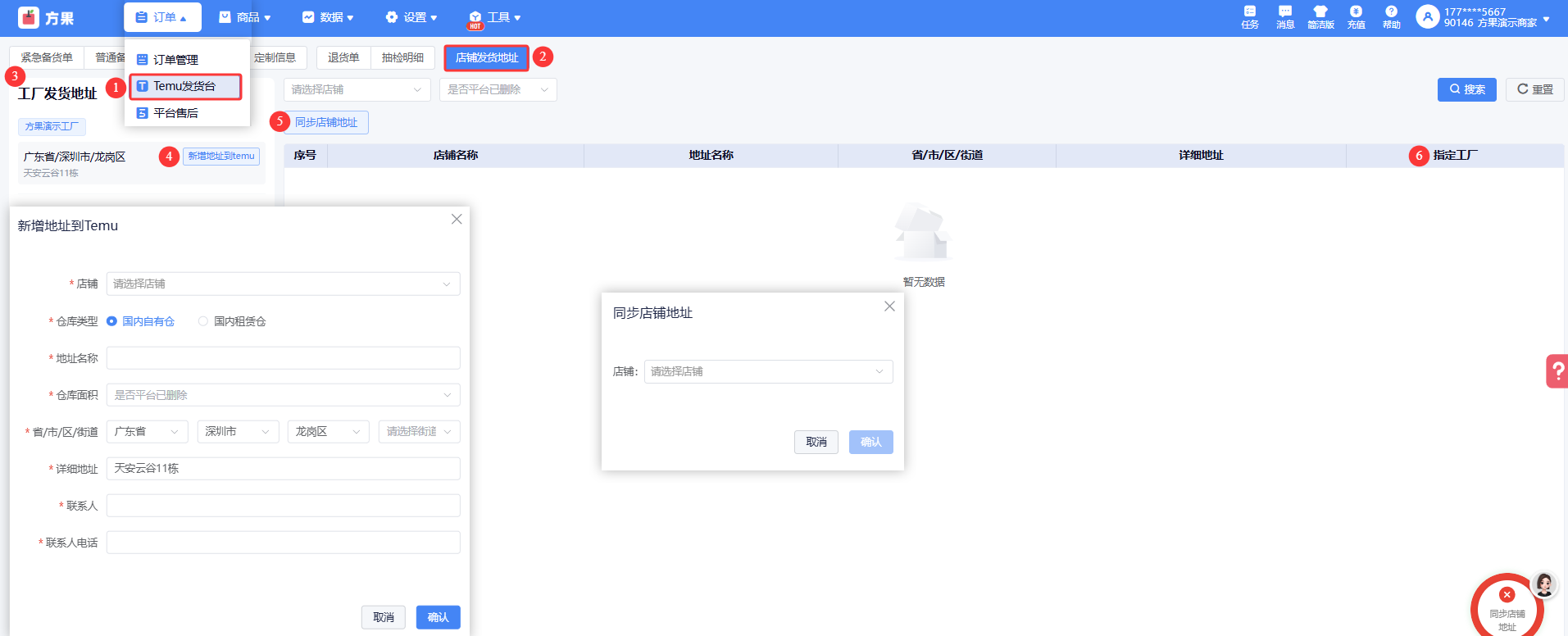Screen dimensions: 1568x636
Task: Confirm the 新增地址到Temu dialog
Action: tap(438, 617)
